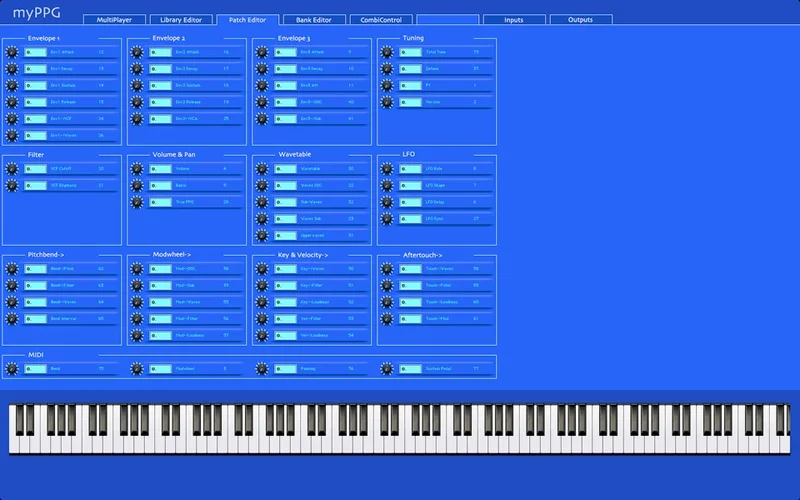Select the Vel->Loudness value field

[286, 336]
